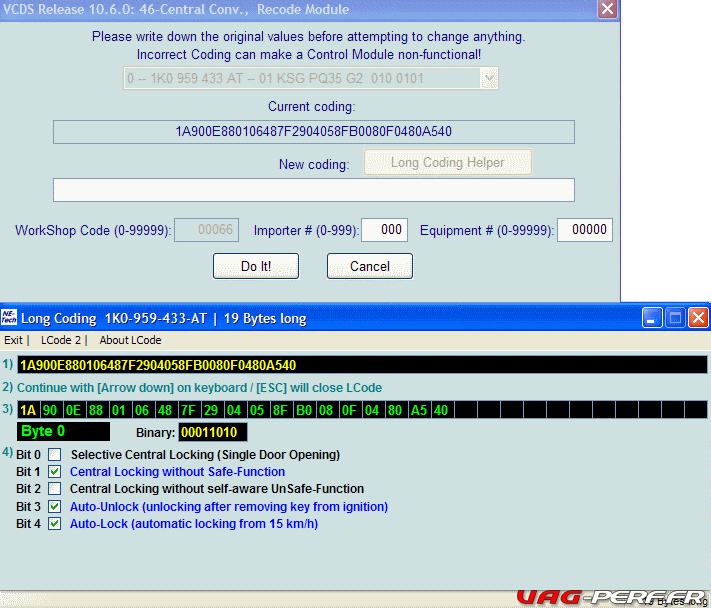Click Auto-Unlock after removing key label

pyautogui.click(x=229, y=506)
